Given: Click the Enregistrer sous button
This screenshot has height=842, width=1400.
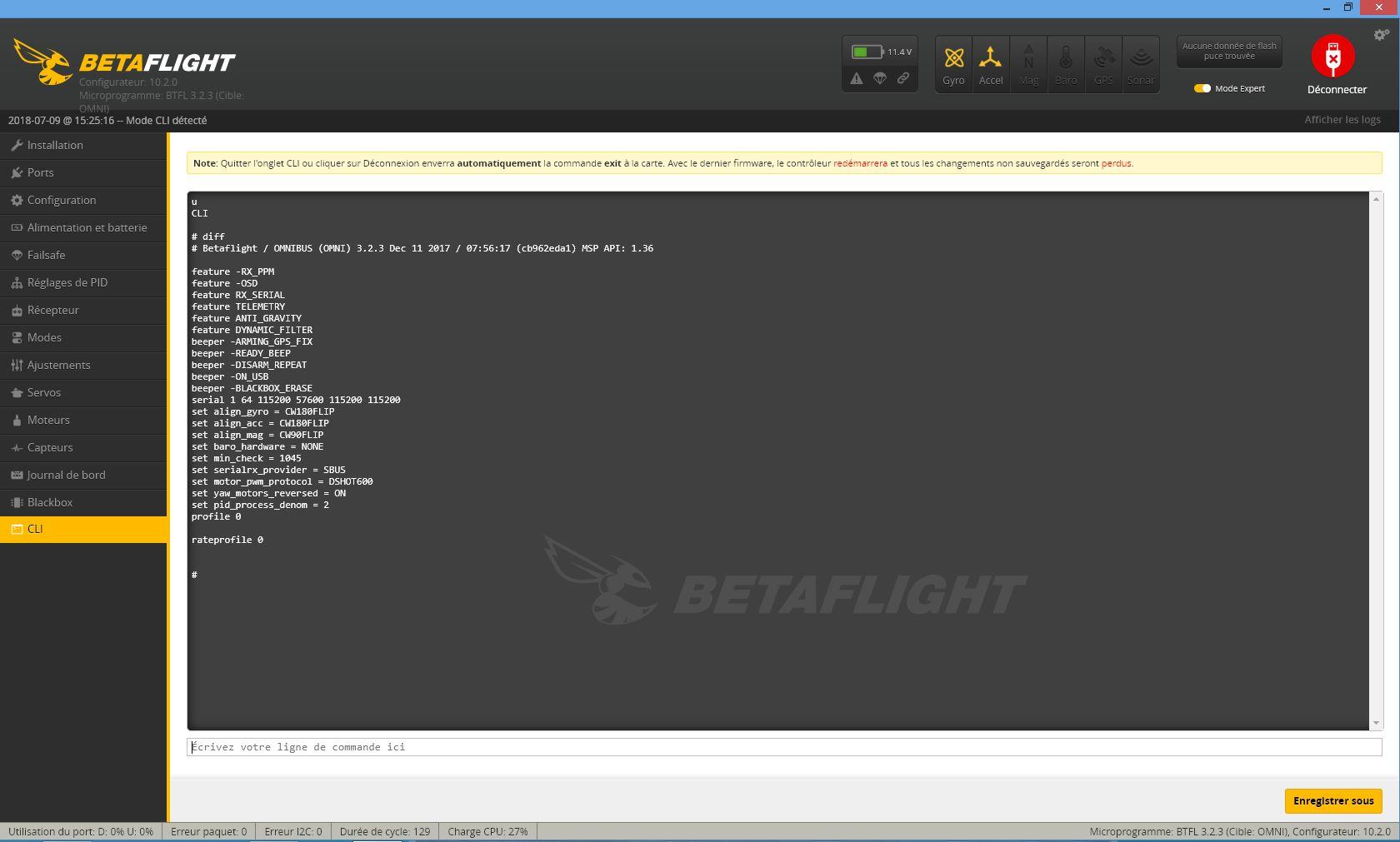Looking at the screenshot, I should point(1333,800).
